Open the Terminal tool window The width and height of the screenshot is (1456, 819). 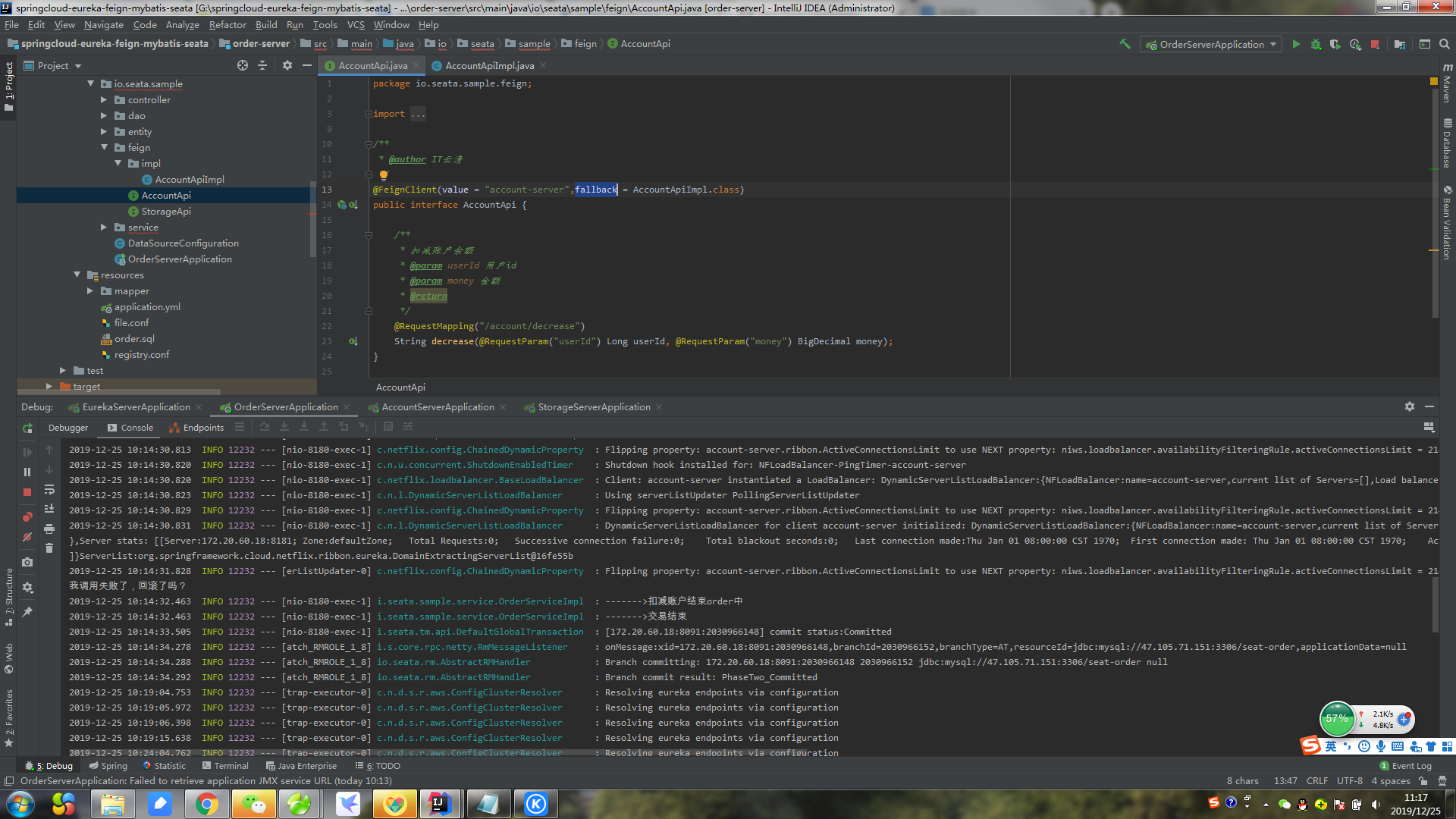[225, 766]
